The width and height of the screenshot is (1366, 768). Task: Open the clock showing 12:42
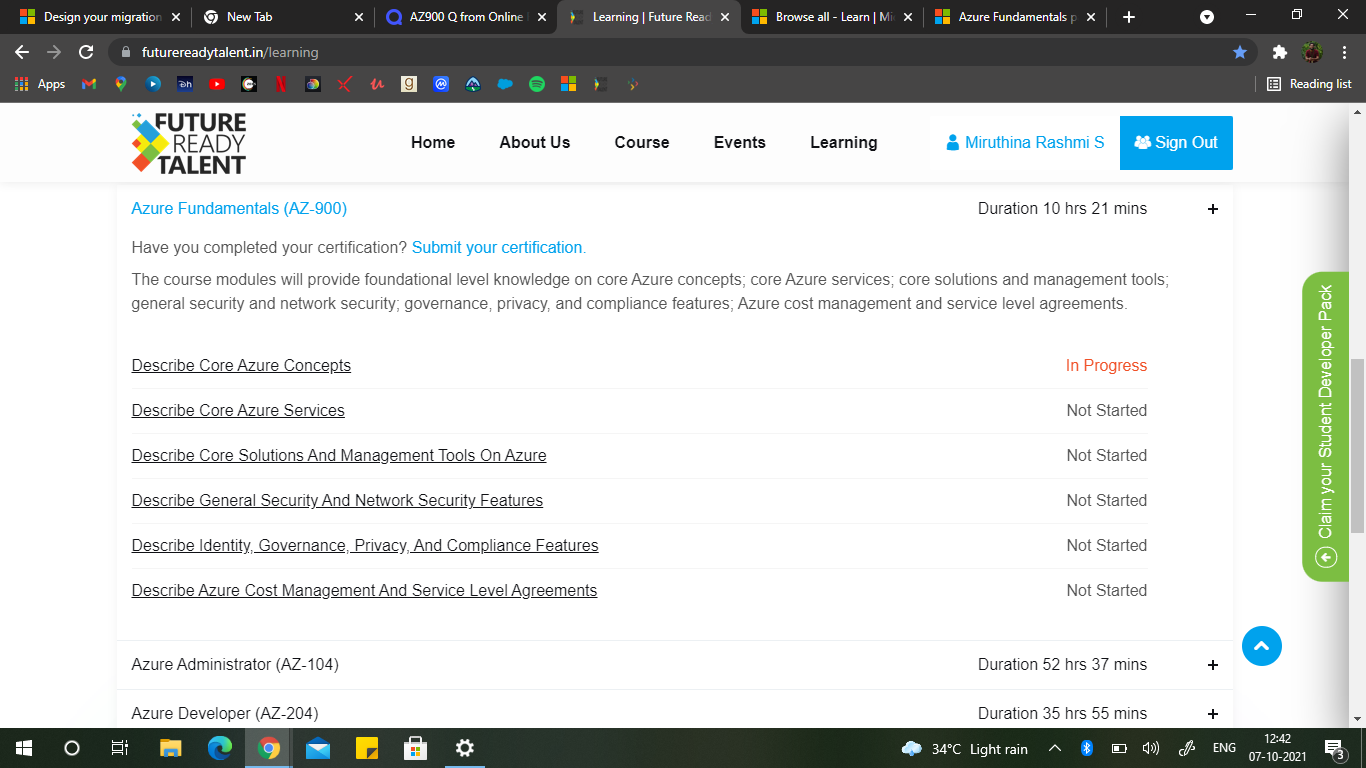[1278, 748]
